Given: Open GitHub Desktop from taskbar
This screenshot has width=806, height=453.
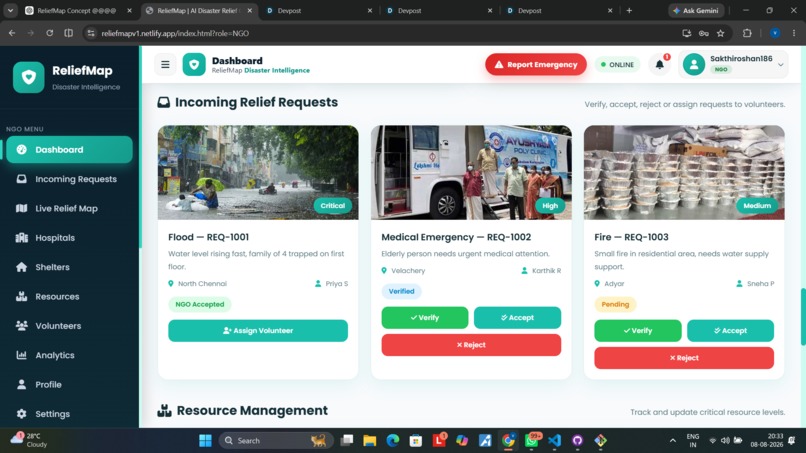Looking at the screenshot, I should 578,441.
